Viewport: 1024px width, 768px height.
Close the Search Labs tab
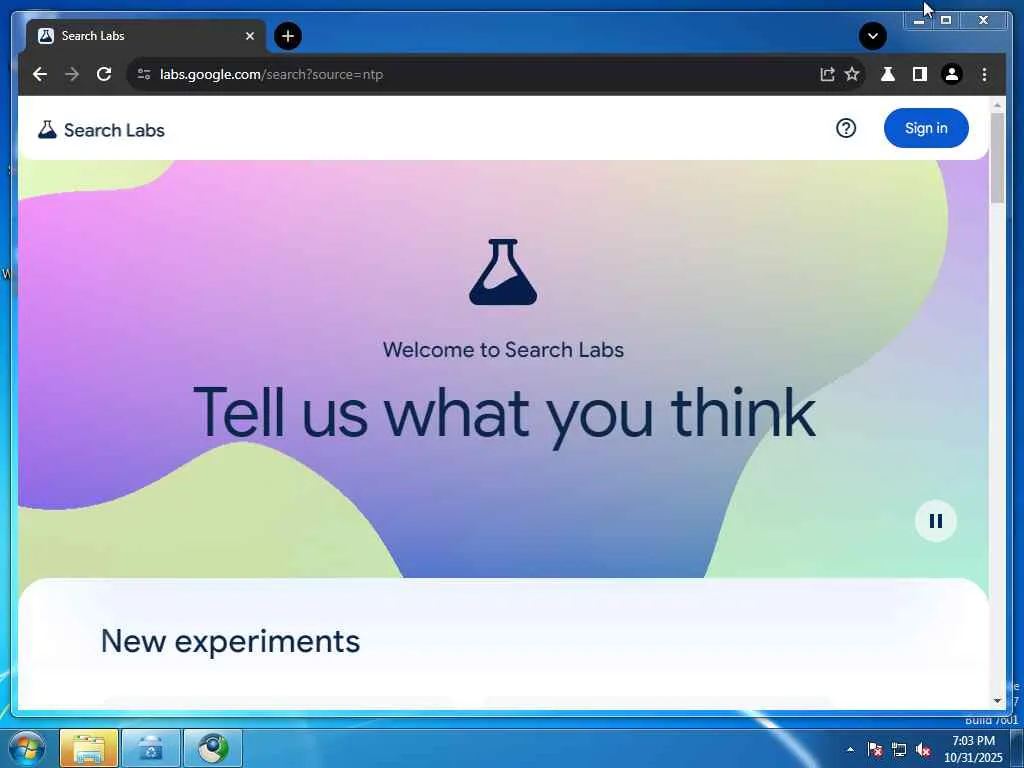pyautogui.click(x=249, y=36)
